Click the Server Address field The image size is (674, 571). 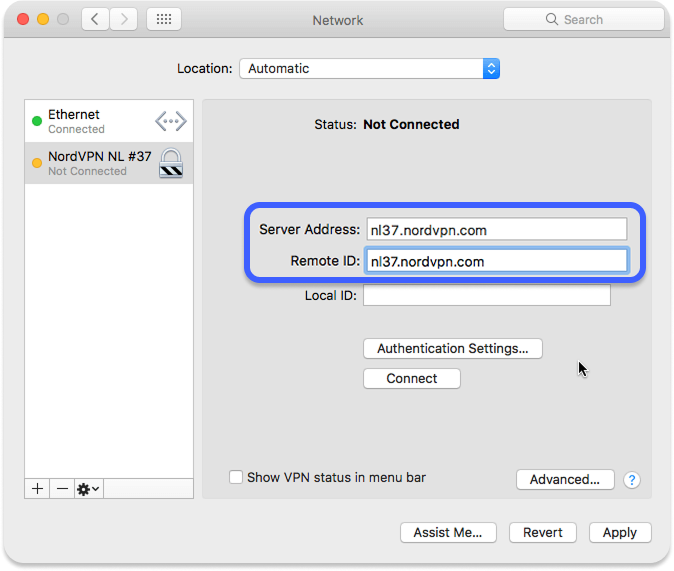pyautogui.click(x=496, y=230)
